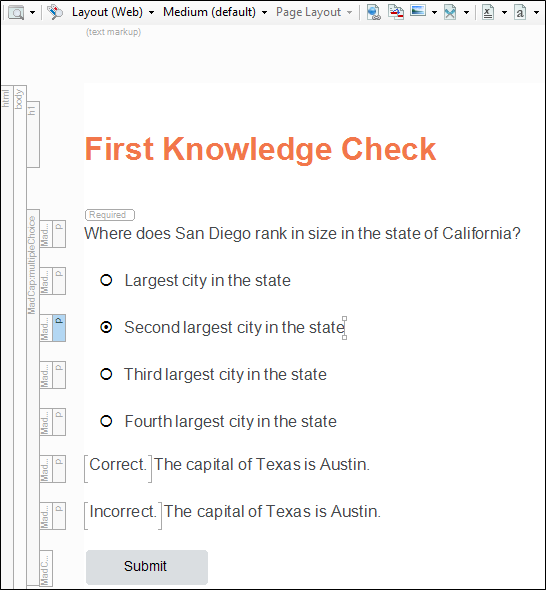Click the insert cross-reference icon
This screenshot has height=590, width=546.
[396, 12]
